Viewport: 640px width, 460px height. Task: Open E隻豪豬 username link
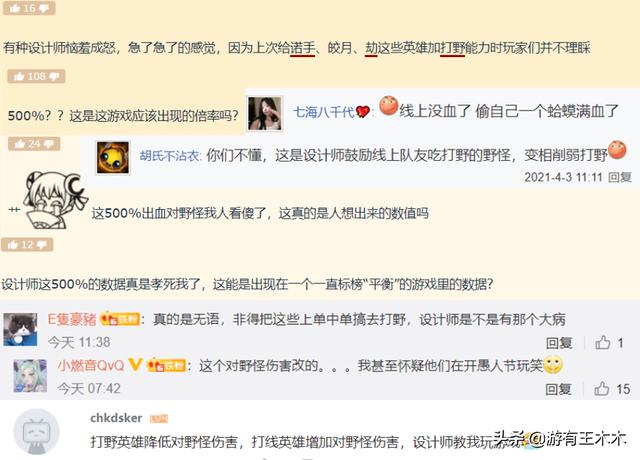click(72, 319)
